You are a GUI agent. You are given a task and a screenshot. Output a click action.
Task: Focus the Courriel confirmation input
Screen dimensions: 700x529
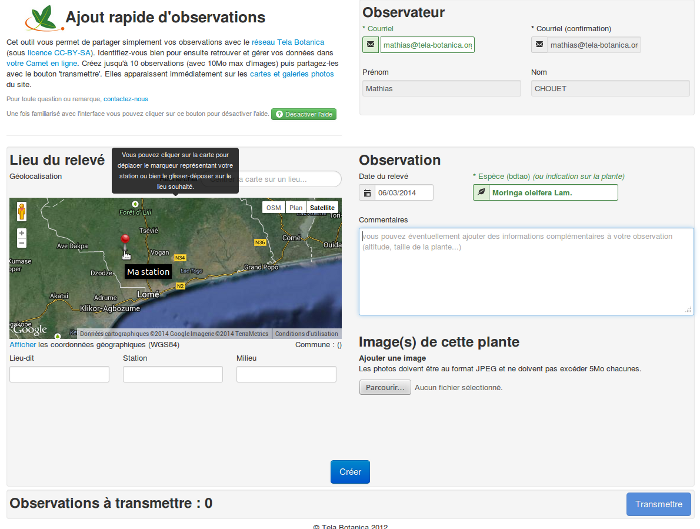[594, 45]
